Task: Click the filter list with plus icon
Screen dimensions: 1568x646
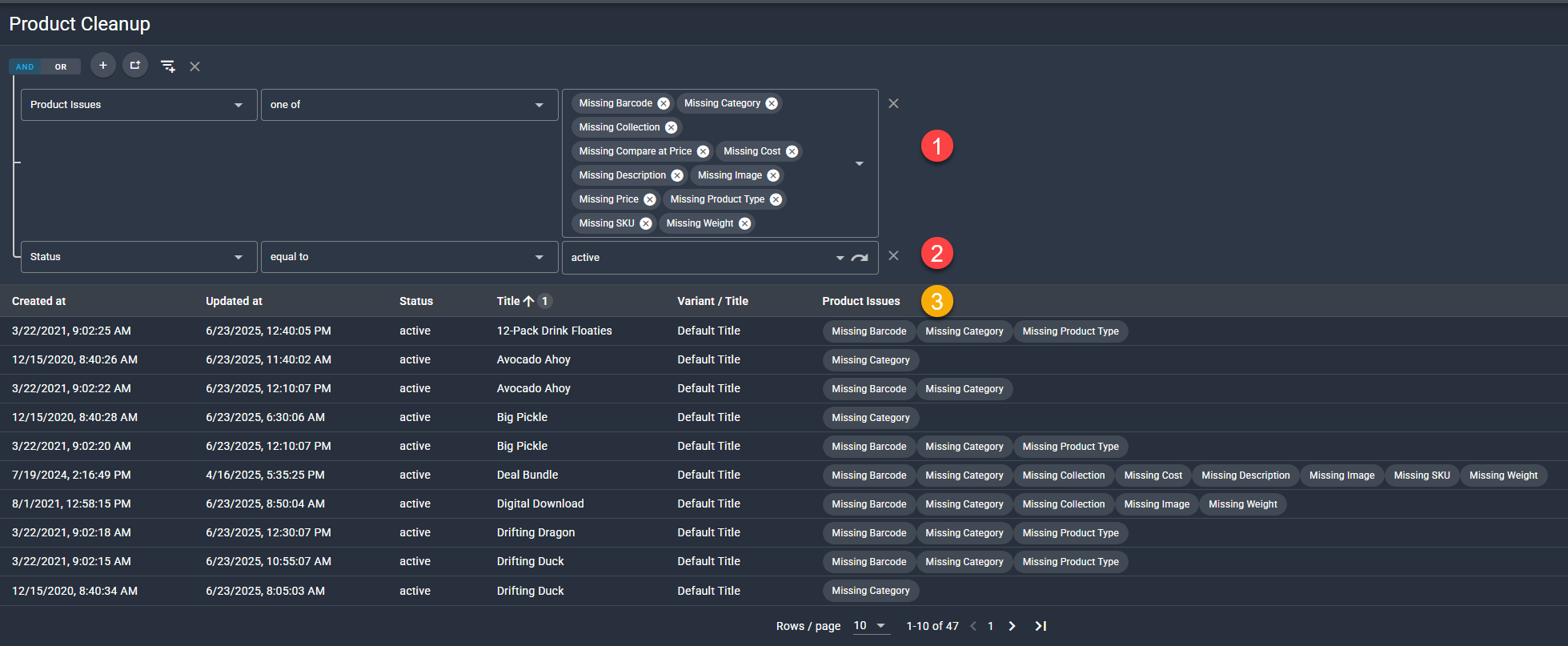Action: tap(167, 66)
